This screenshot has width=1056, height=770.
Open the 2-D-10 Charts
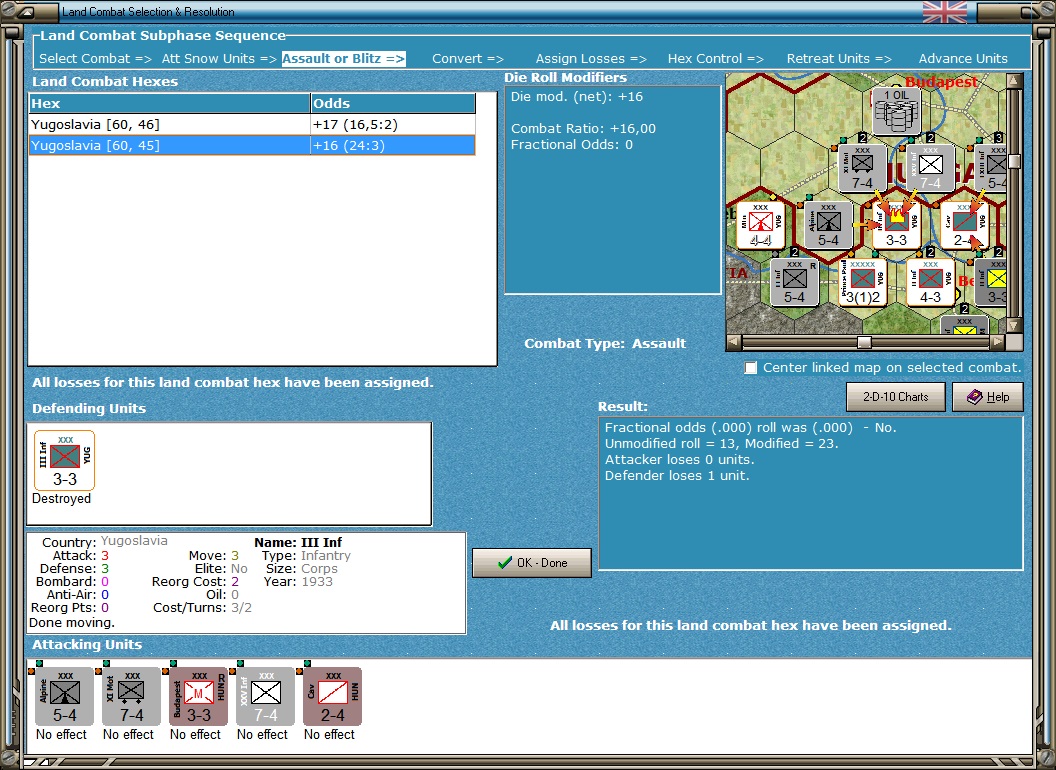[x=895, y=397]
